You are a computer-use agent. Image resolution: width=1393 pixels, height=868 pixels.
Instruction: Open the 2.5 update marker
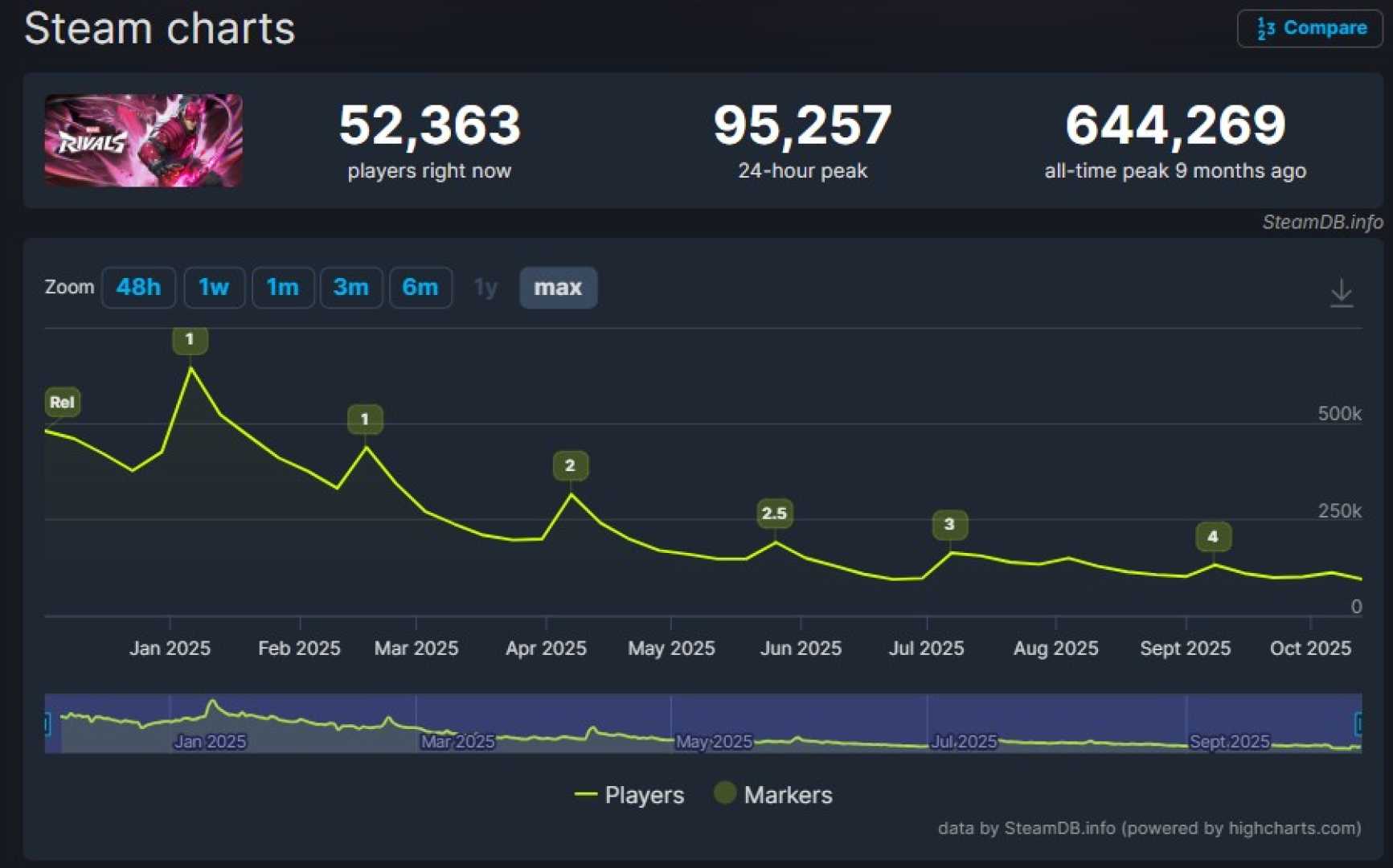pyautogui.click(x=774, y=514)
